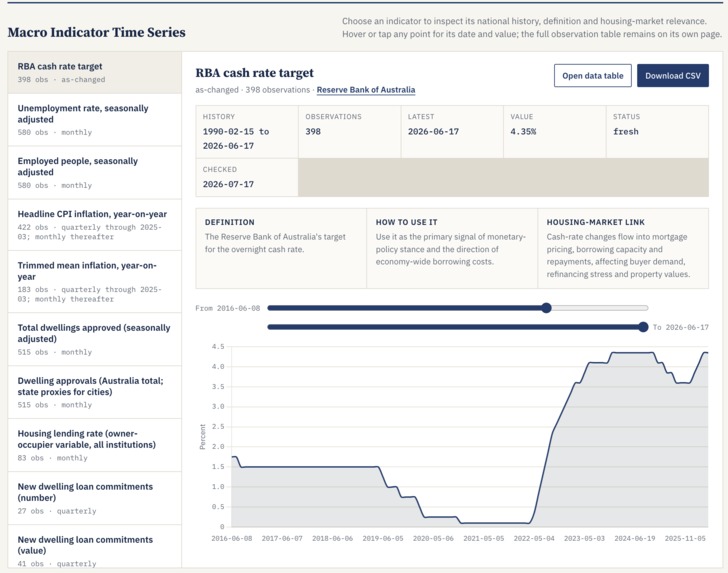Click the Macro Indicator Time Series heading
The image size is (728, 573).
pos(97,32)
